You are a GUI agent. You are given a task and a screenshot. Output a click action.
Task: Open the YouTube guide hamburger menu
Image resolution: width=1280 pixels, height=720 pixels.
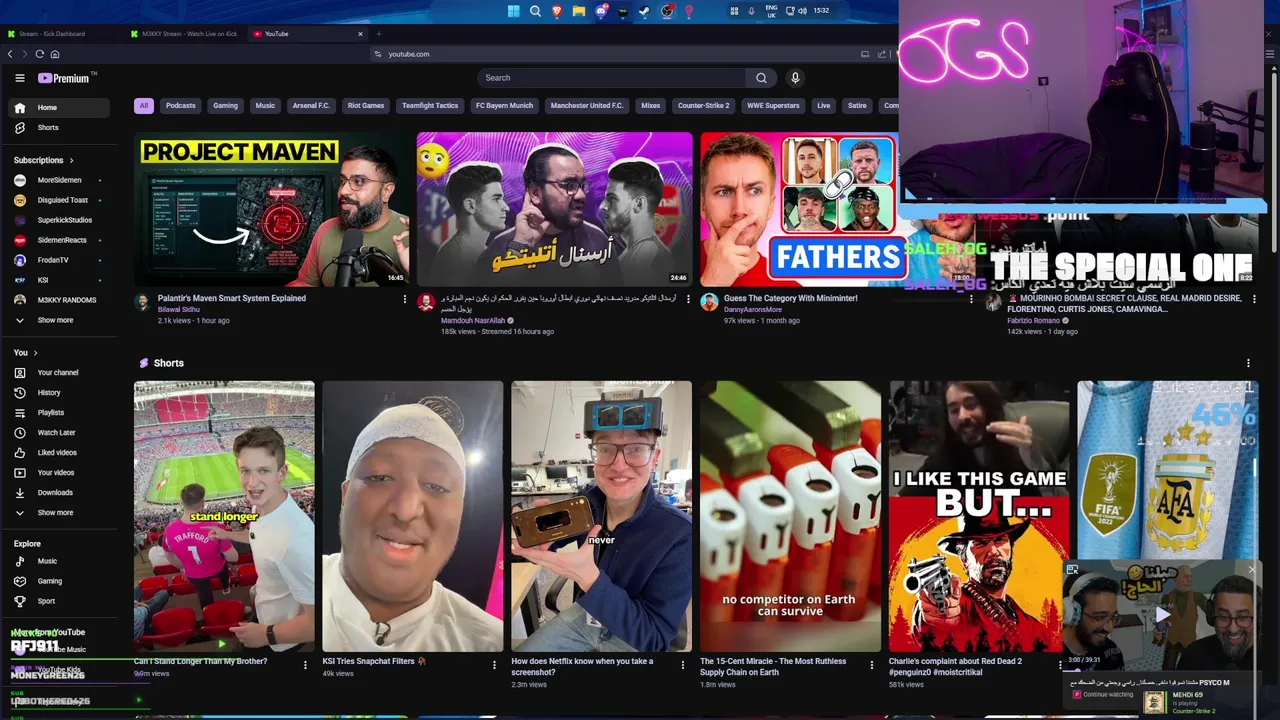click(19, 78)
